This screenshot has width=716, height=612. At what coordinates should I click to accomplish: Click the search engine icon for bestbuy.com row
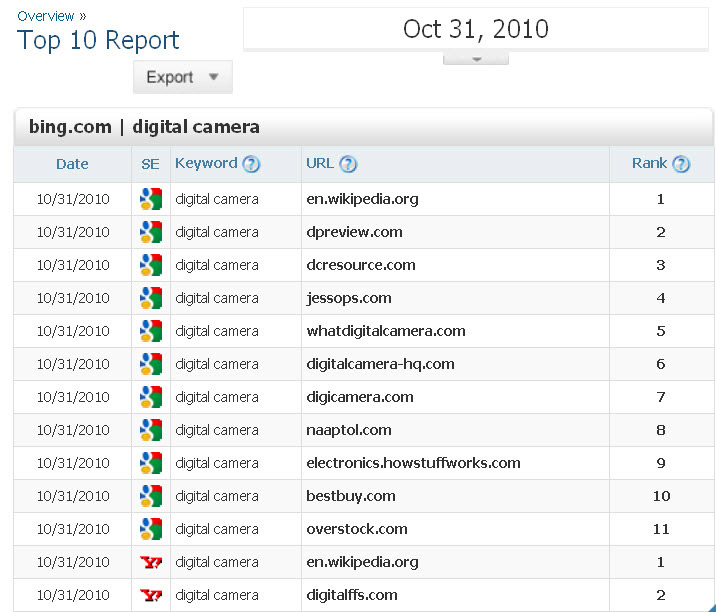point(150,496)
